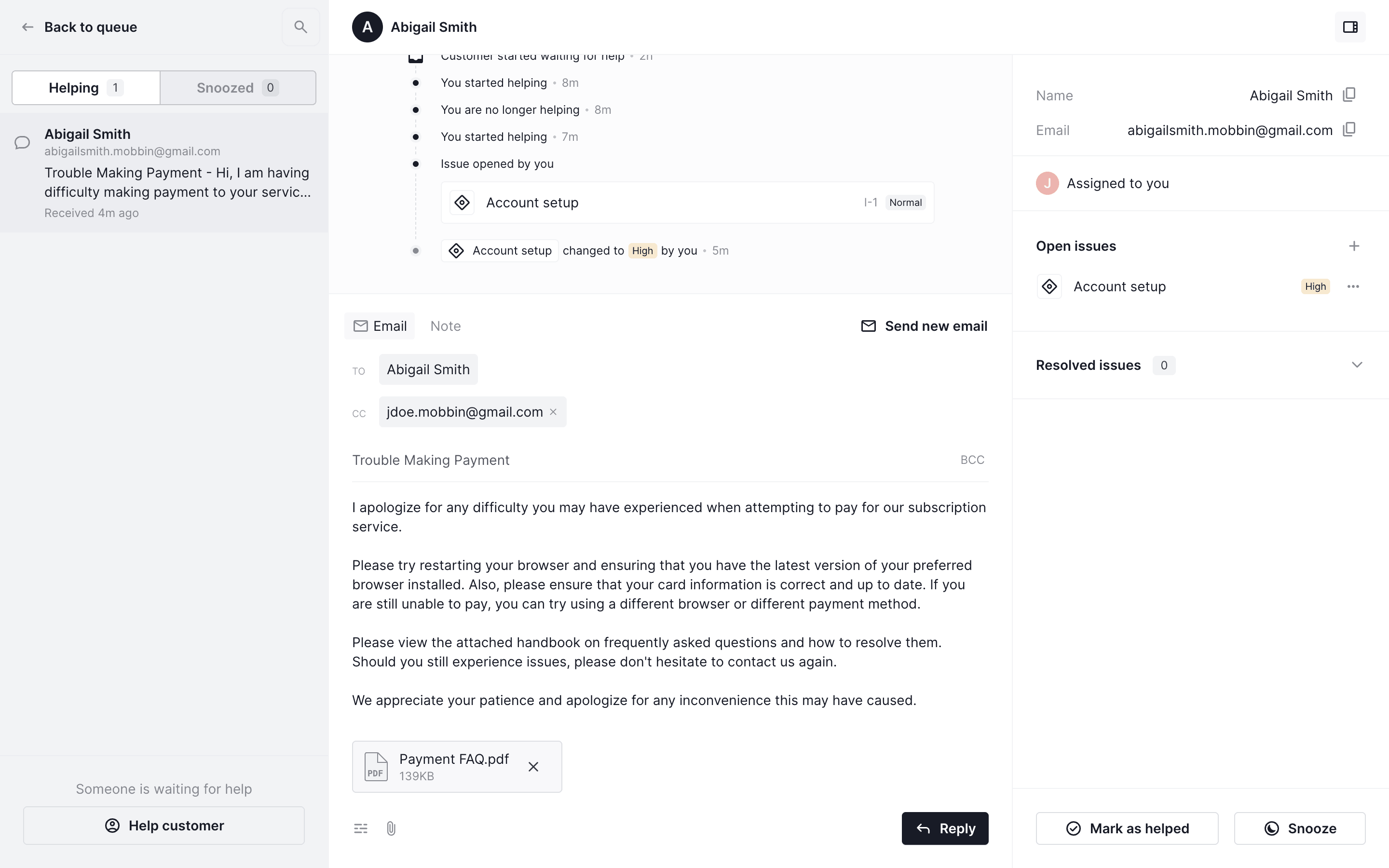Click Mark as helped
This screenshot has width=1389, height=868.
tap(1127, 828)
